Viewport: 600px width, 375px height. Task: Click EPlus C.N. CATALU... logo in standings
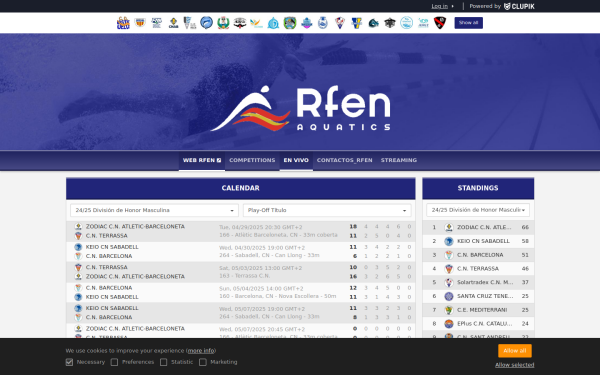[x=449, y=324]
